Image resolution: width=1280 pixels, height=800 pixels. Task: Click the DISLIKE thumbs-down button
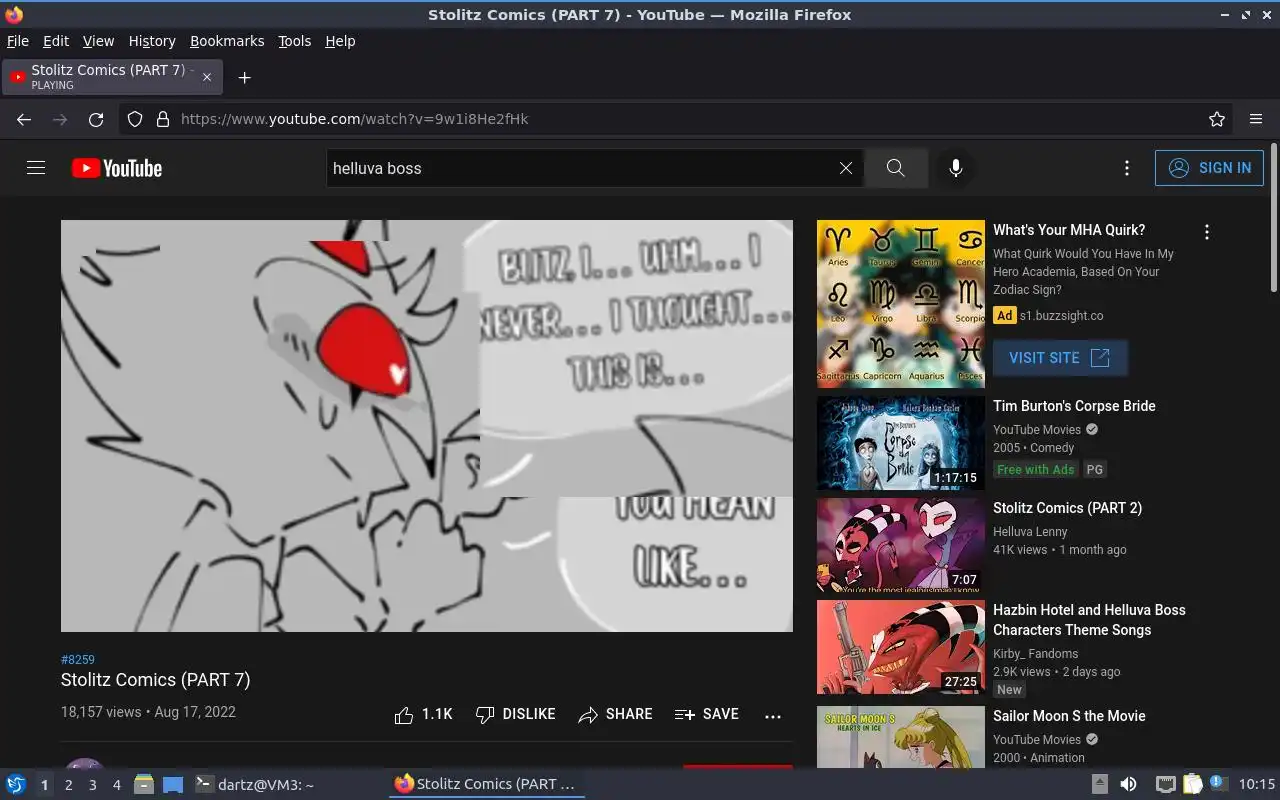click(x=516, y=714)
